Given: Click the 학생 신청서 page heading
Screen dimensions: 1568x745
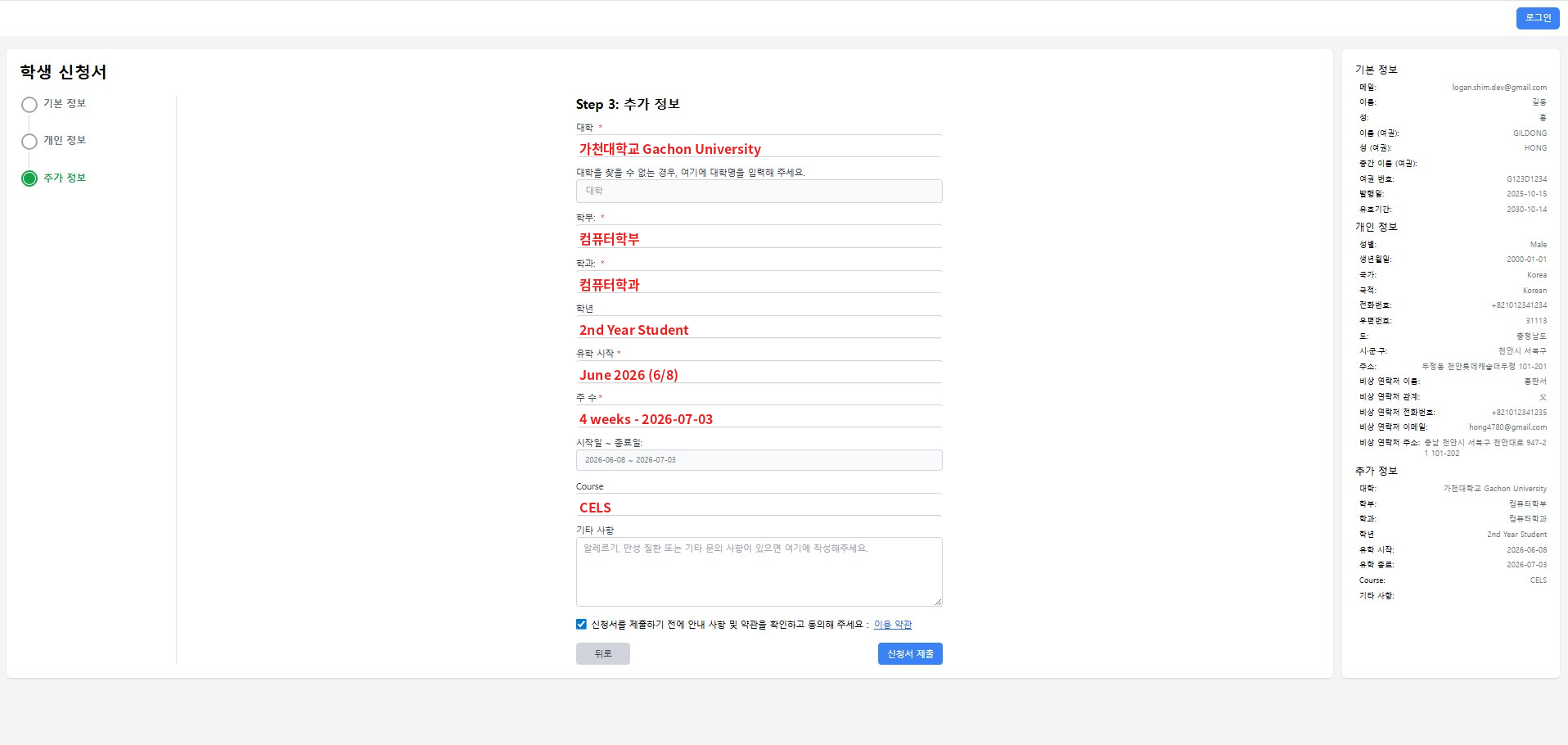Looking at the screenshot, I should coord(63,72).
